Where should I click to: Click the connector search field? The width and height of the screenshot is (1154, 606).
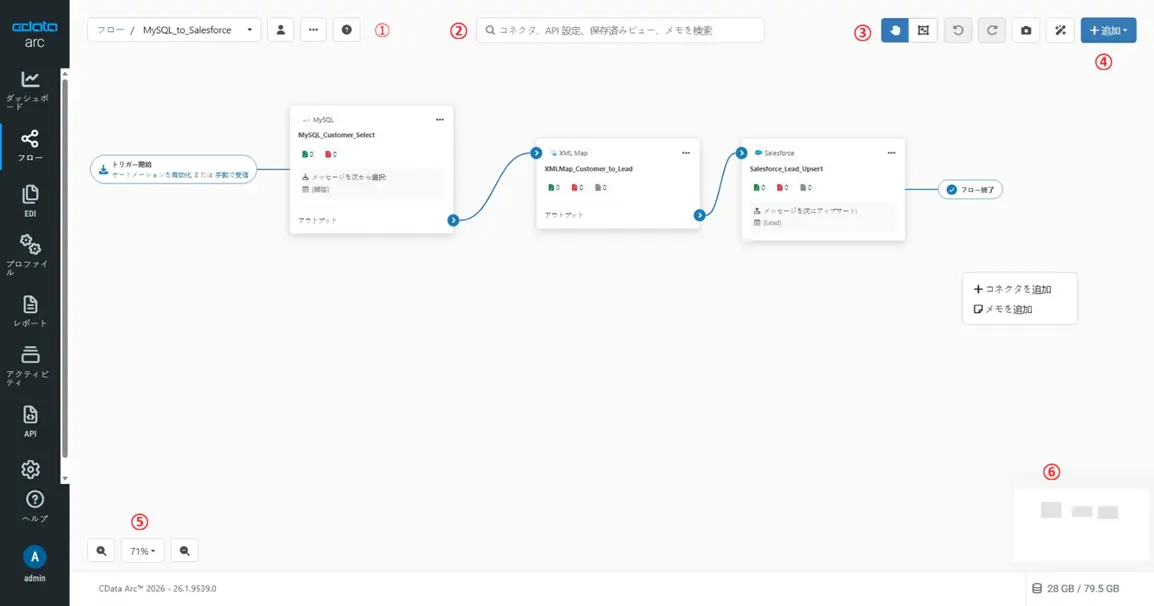pos(620,30)
